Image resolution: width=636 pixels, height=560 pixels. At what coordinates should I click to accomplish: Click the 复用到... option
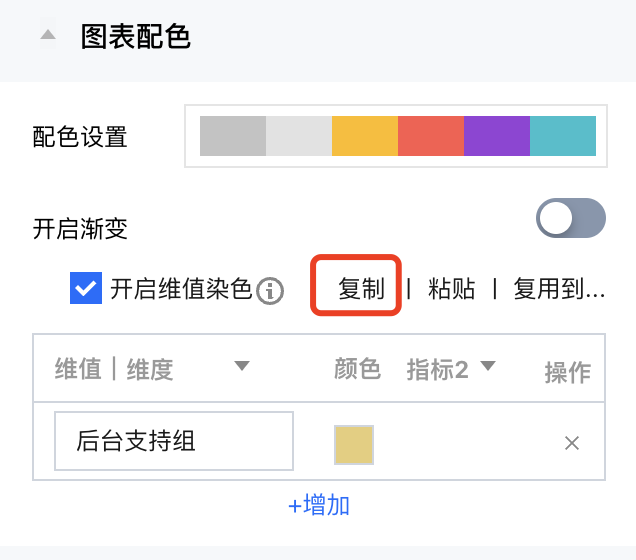pos(559,289)
